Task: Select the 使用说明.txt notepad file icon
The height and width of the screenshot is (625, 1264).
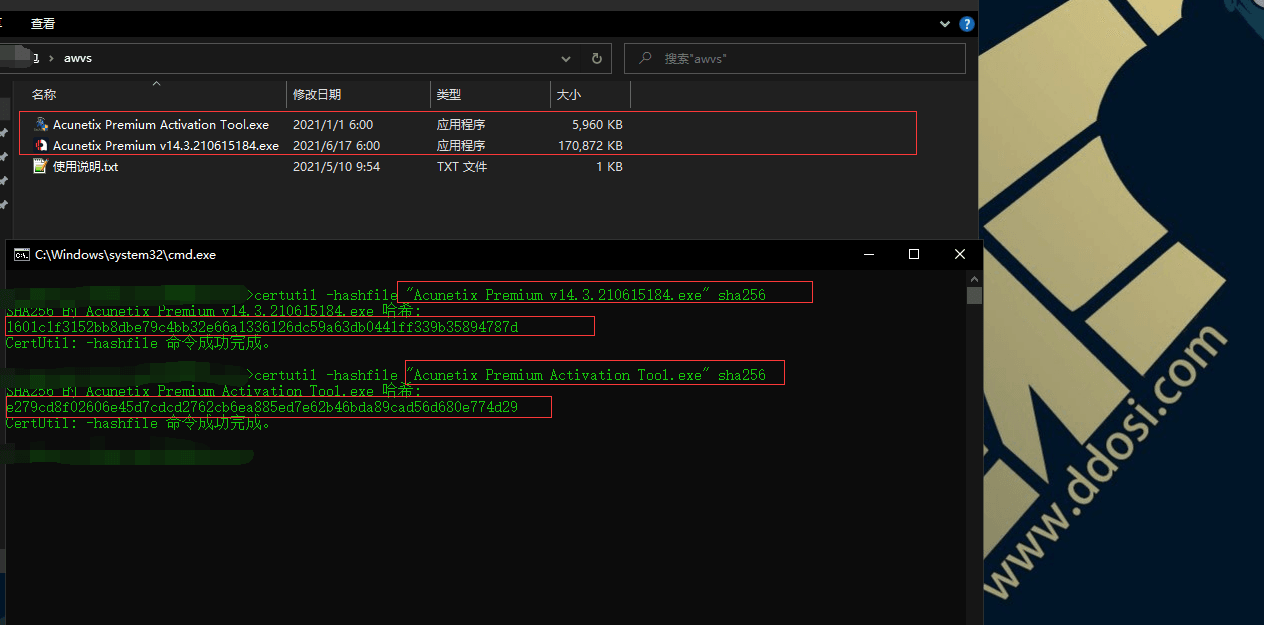Action: 41,167
